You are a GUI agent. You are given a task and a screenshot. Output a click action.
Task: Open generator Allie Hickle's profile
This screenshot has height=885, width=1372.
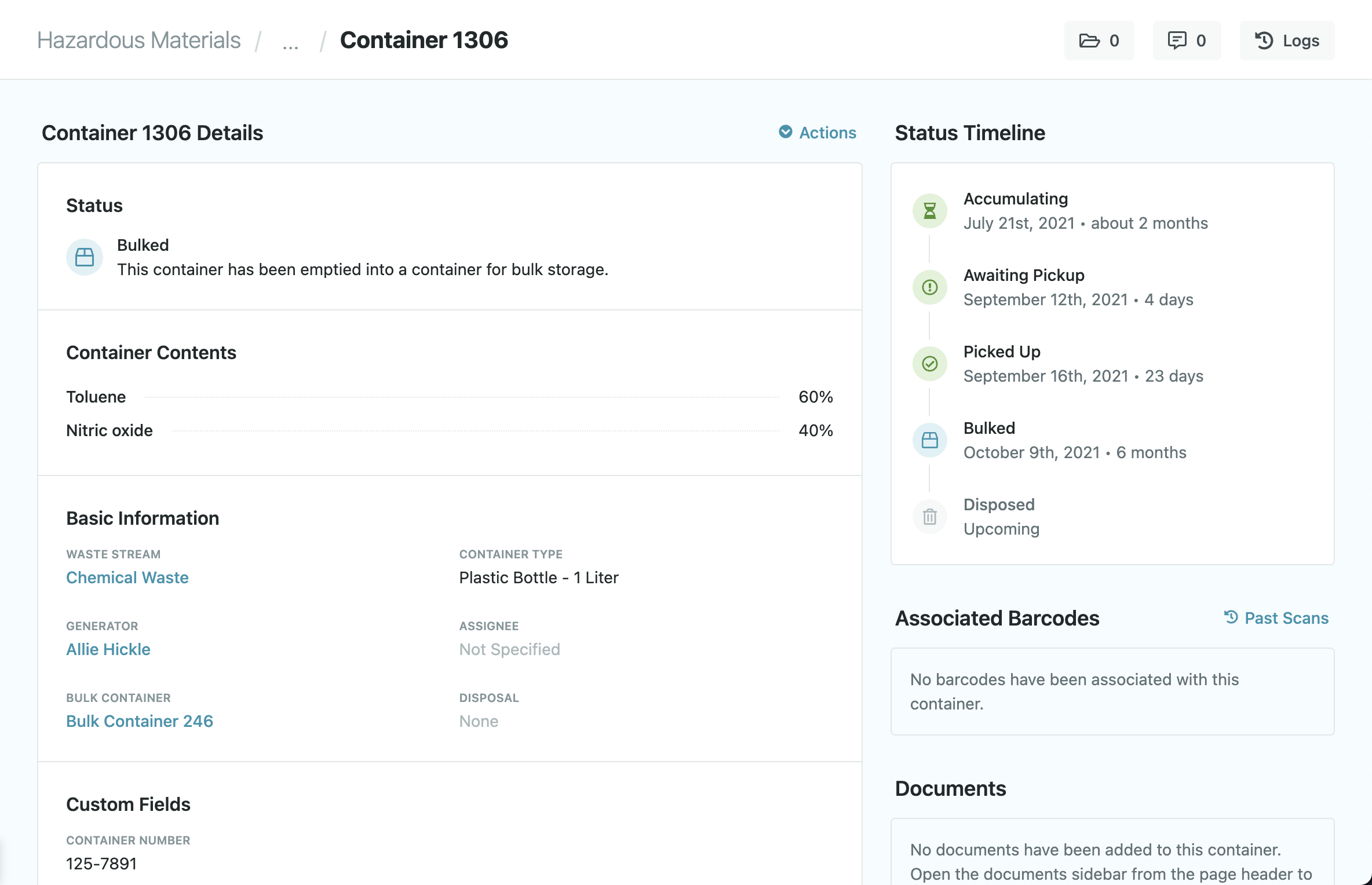pyautogui.click(x=108, y=649)
